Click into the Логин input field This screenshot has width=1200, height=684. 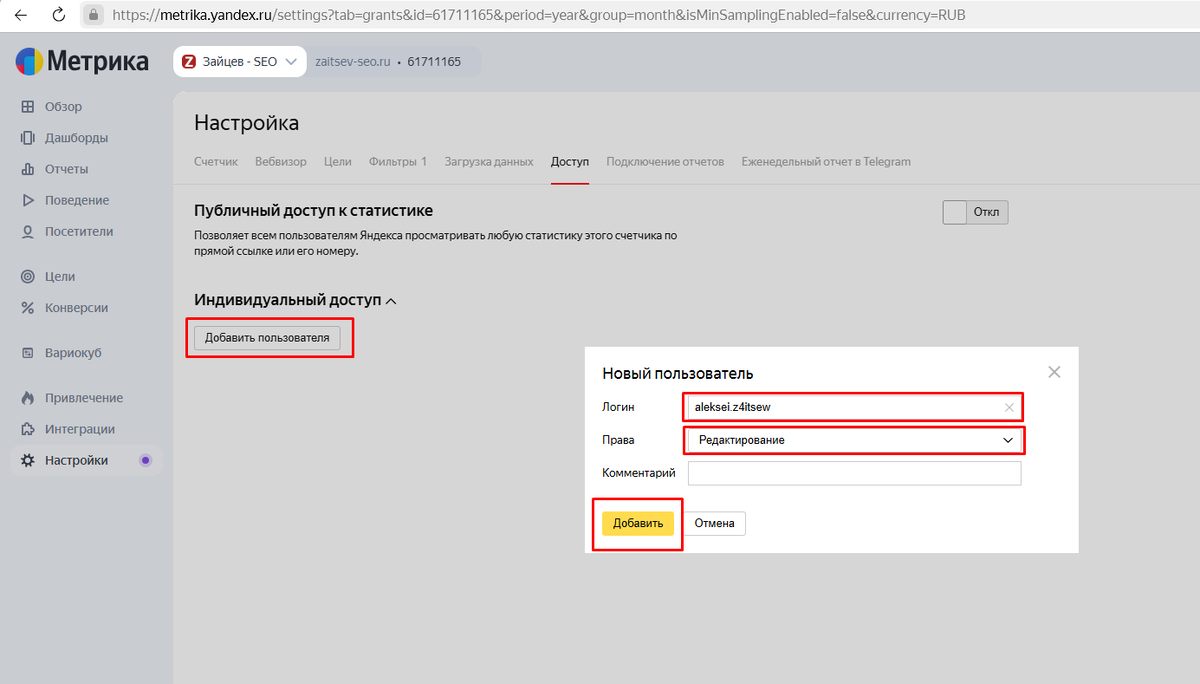855,408
